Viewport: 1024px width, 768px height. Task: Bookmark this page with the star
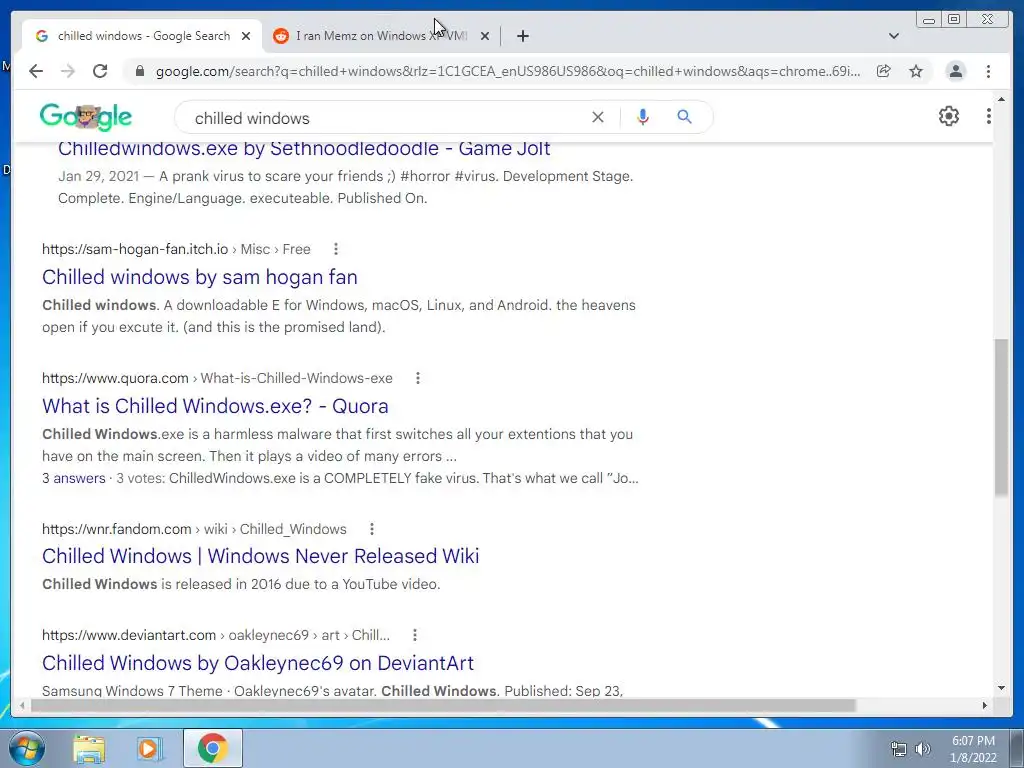pyautogui.click(x=916, y=71)
